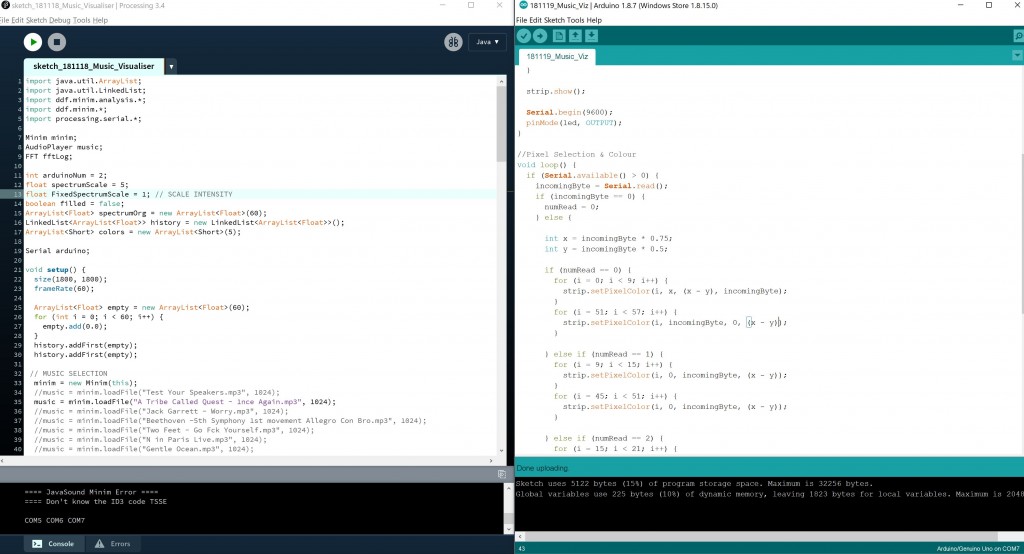Toggle the Processing debugger butterfly icon

pos(453,42)
